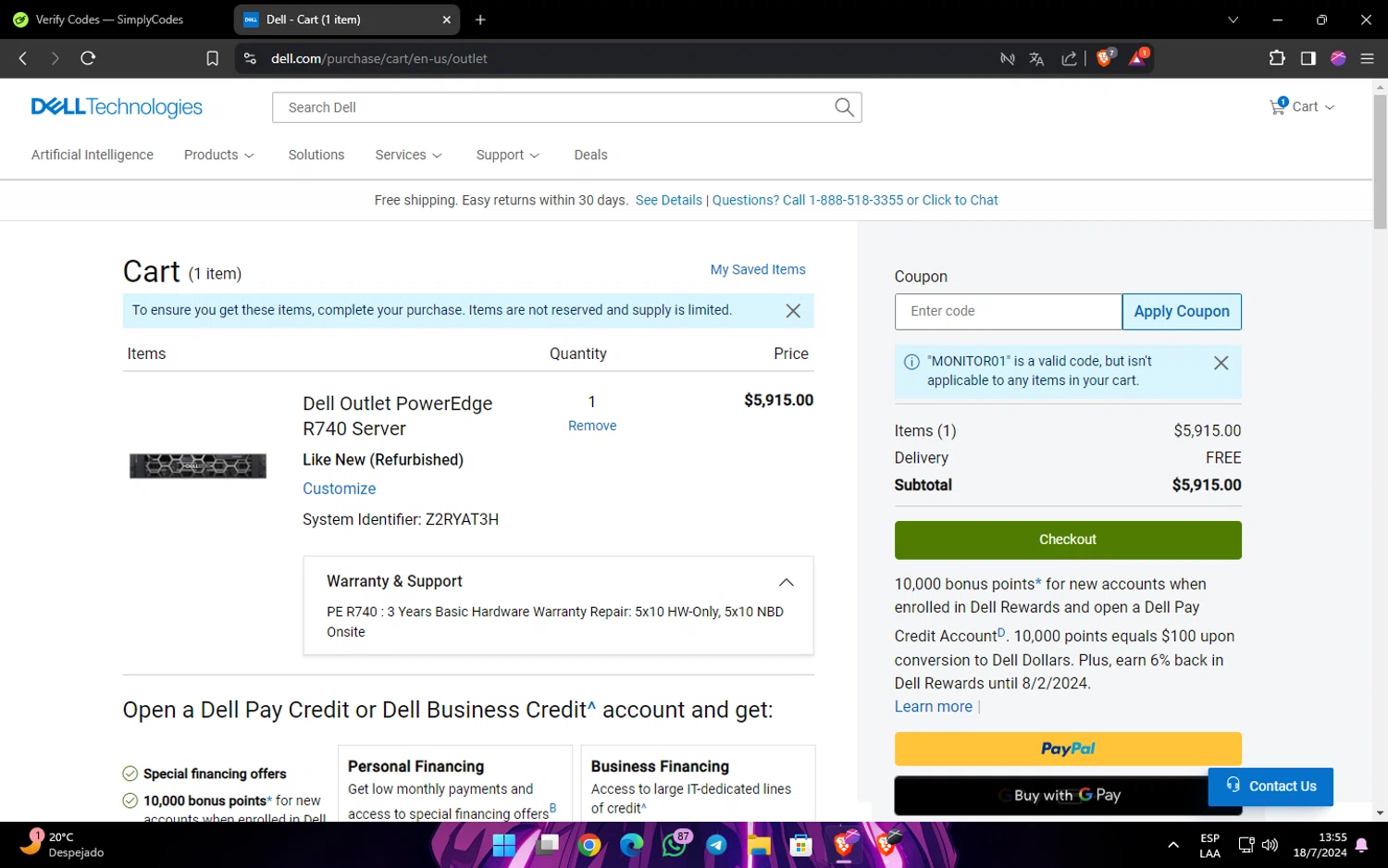
Task: Click the shopping cart icon in the header
Action: point(1278,106)
